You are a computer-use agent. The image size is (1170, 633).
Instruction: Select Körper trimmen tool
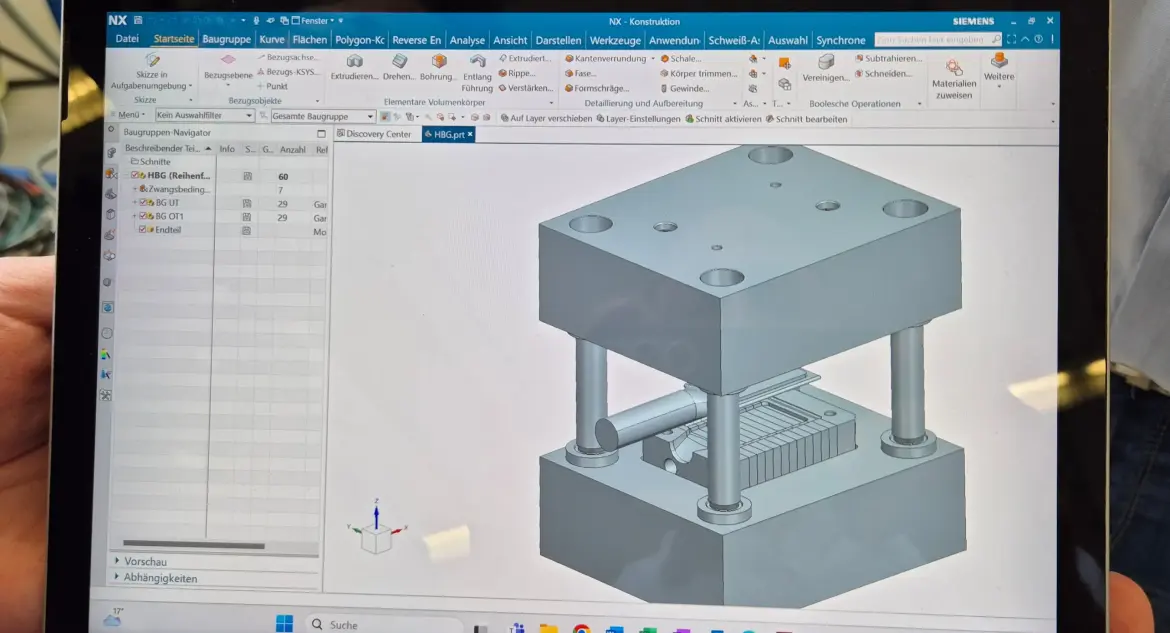(698, 73)
